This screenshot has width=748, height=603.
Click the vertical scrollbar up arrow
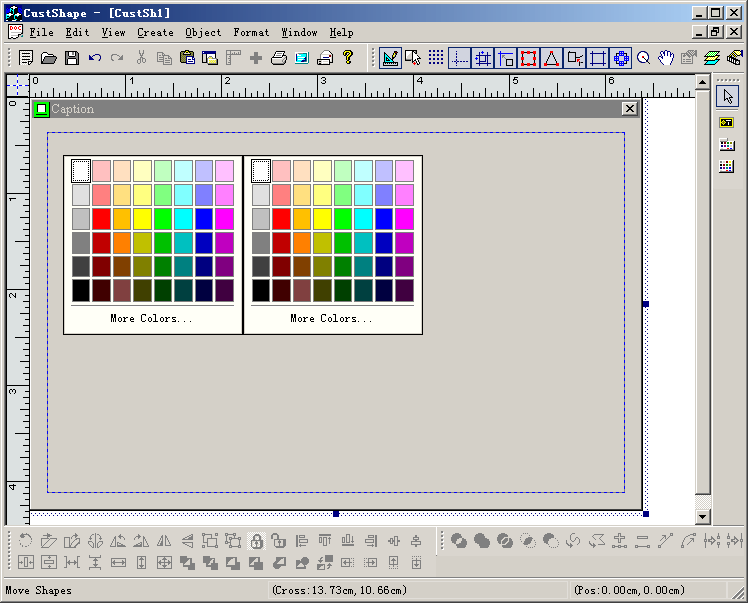703,82
